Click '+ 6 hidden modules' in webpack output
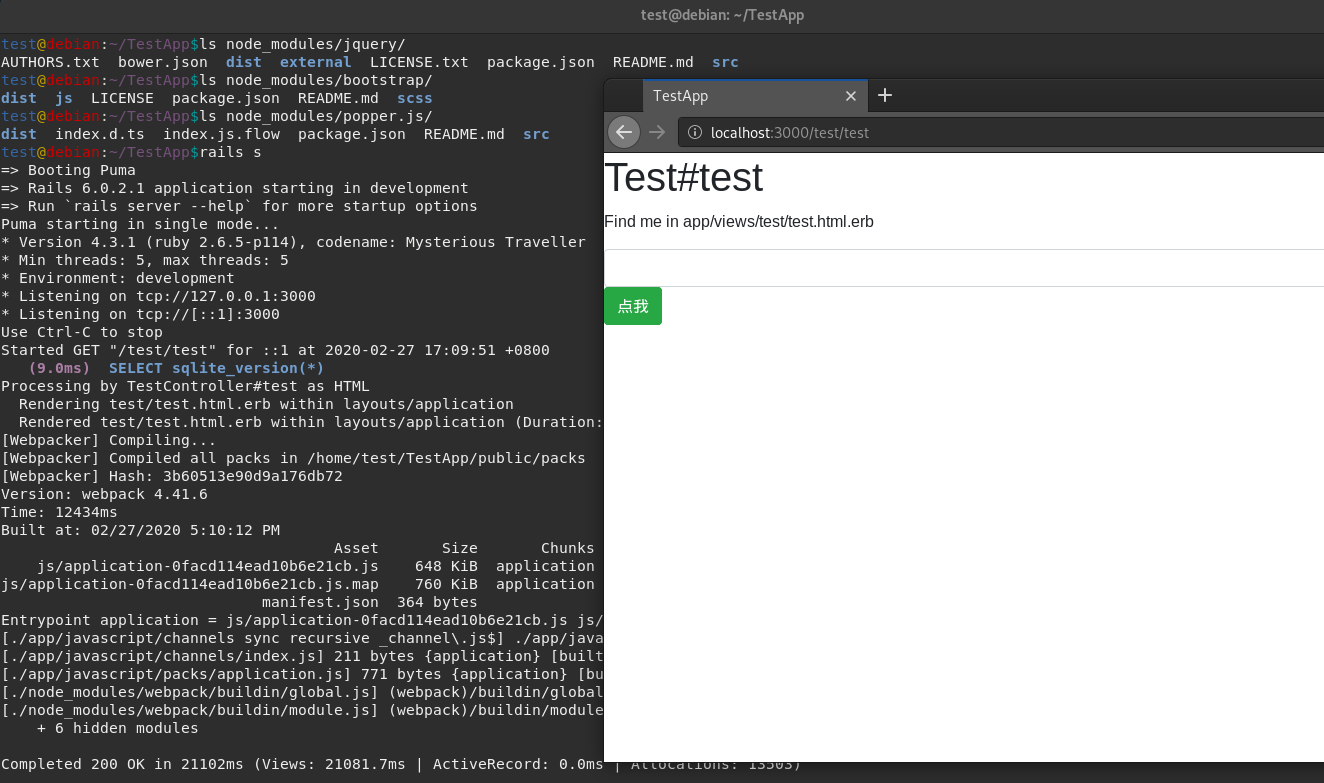 coord(117,728)
